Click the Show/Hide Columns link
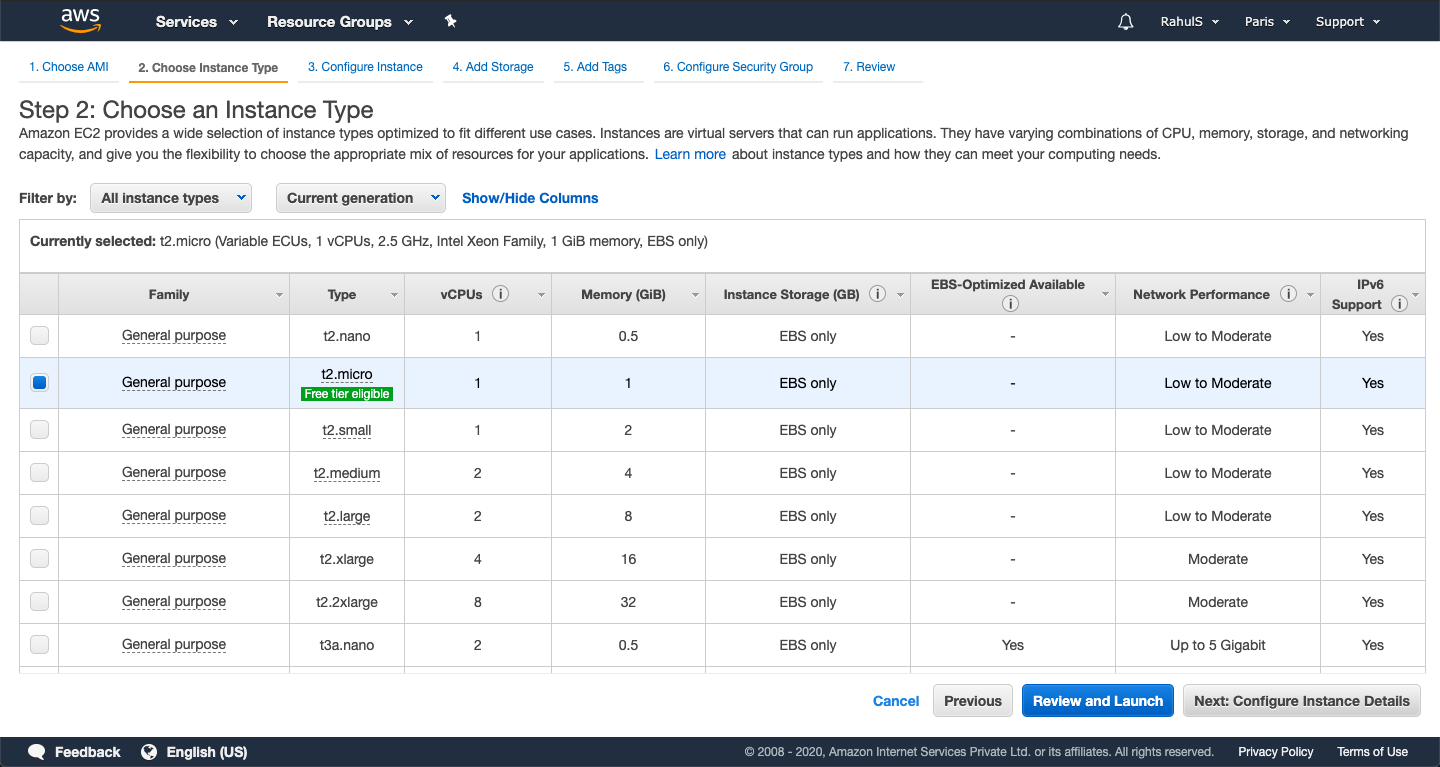This screenshot has height=767, width=1440. click(530, 198)
